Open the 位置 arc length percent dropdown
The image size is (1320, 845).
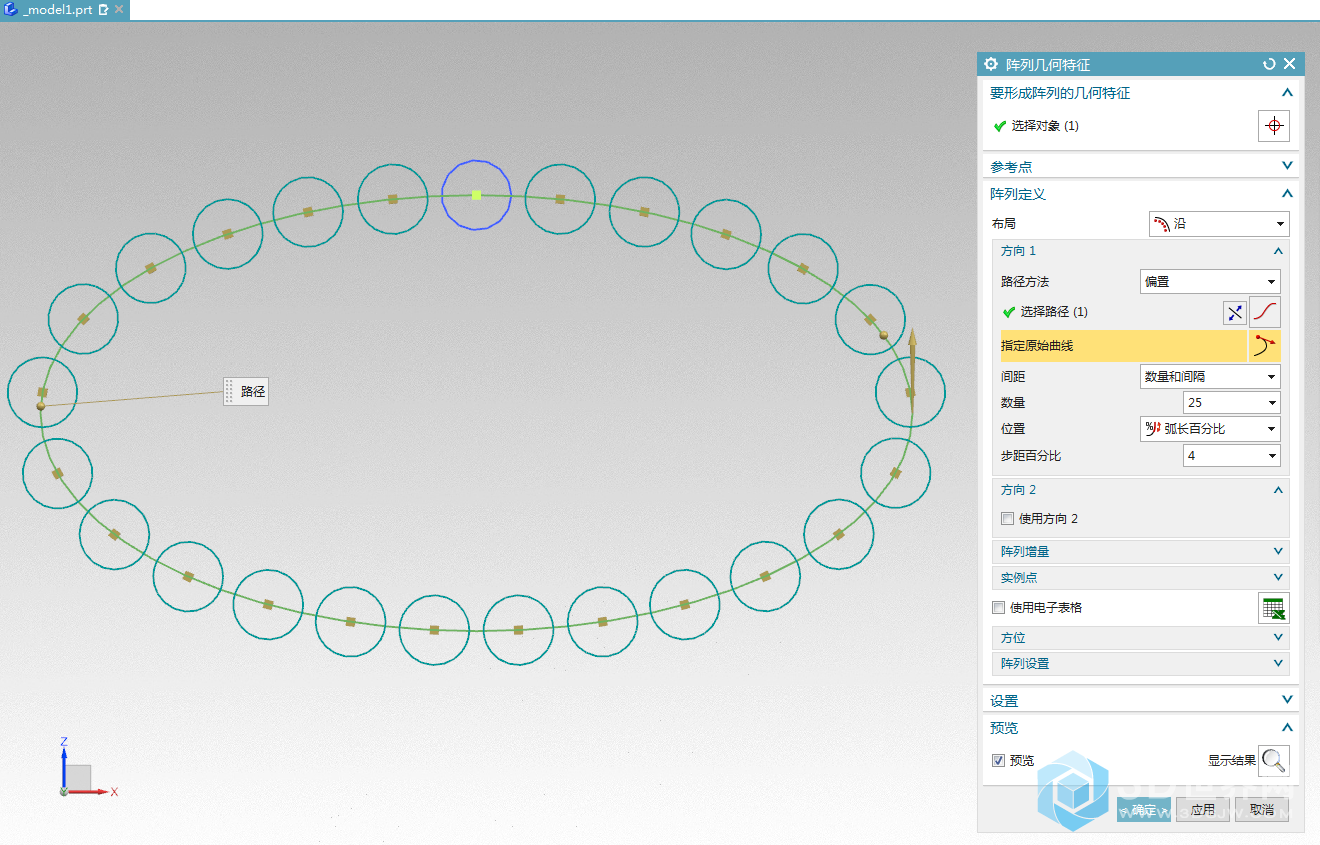point(1210,429)
